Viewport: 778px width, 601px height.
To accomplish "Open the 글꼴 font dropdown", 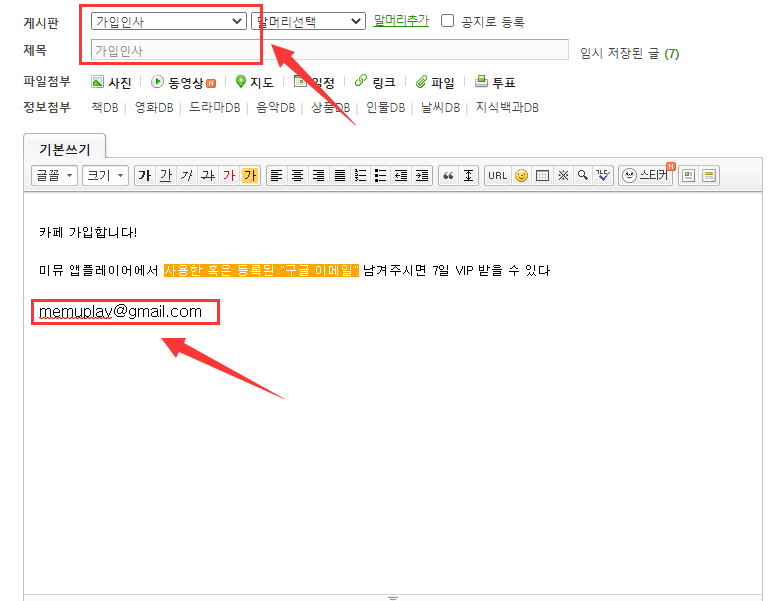I will coord(55,176).
